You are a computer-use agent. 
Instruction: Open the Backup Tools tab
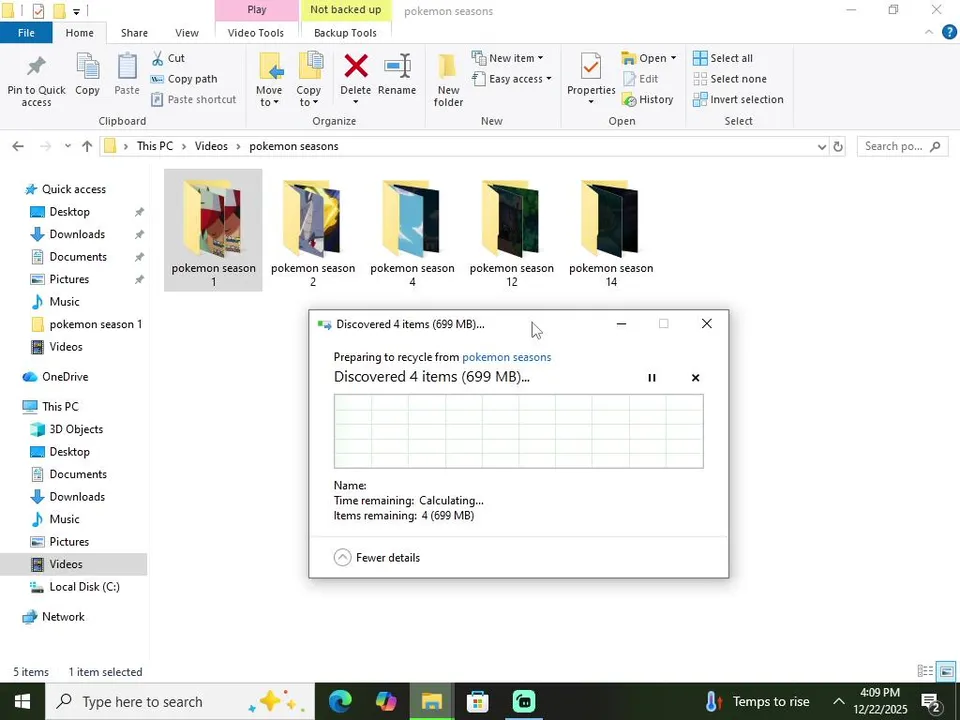coord(345,33)
